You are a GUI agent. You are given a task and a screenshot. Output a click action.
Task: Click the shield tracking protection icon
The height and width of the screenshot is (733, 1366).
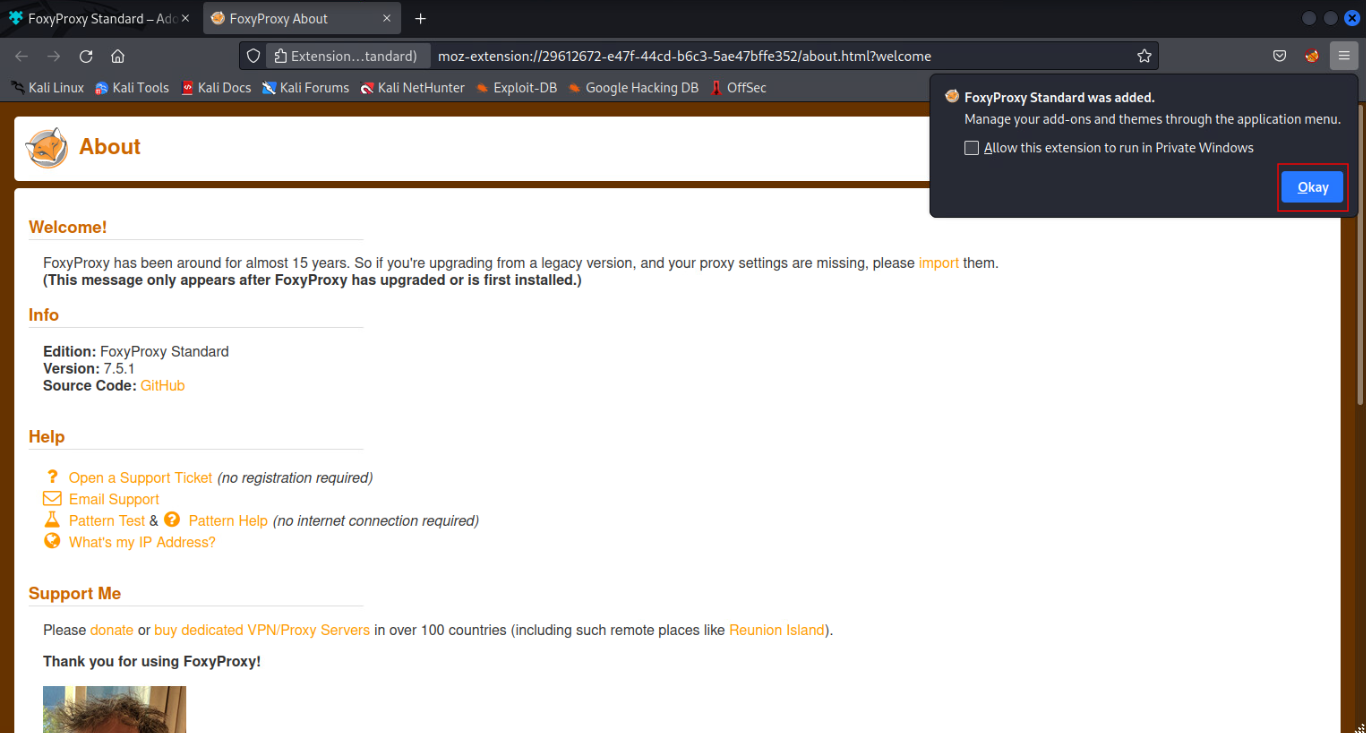coord(254,56)
